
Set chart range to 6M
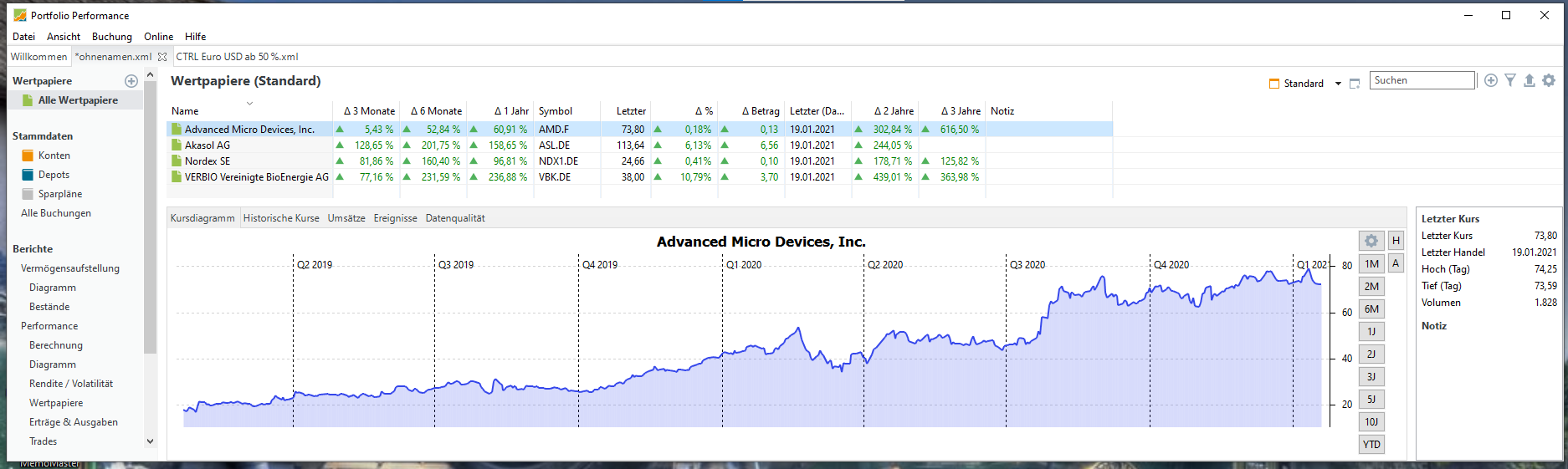[x=1371, y=308]
